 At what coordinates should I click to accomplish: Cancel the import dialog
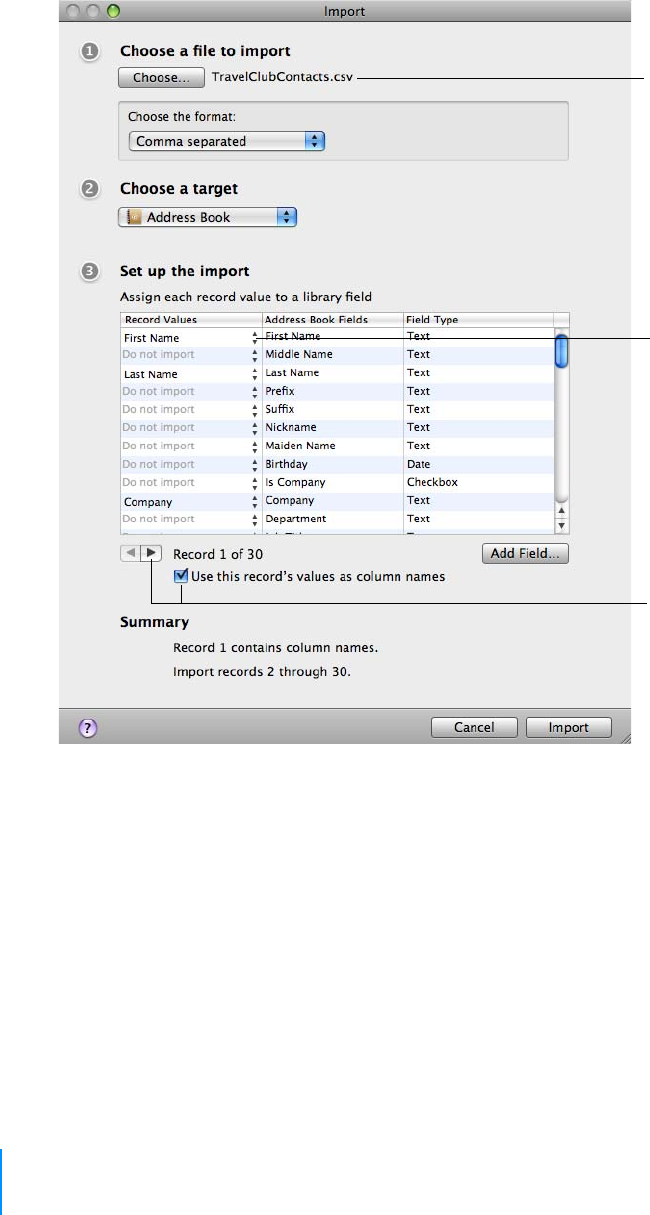(x=474, y=727)
